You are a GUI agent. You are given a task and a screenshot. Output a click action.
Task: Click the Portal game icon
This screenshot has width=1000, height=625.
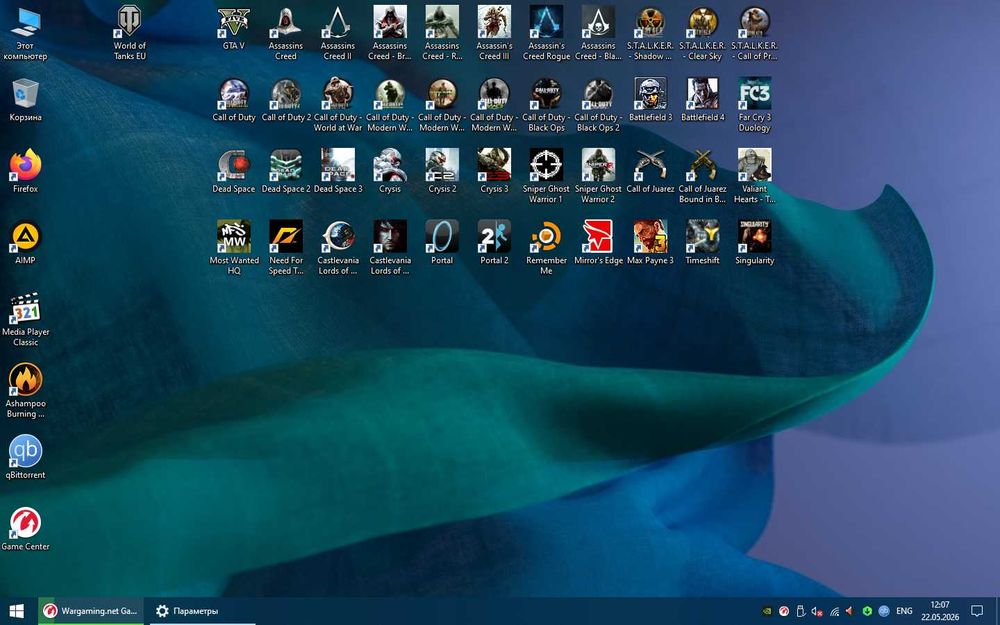point(442,243)
